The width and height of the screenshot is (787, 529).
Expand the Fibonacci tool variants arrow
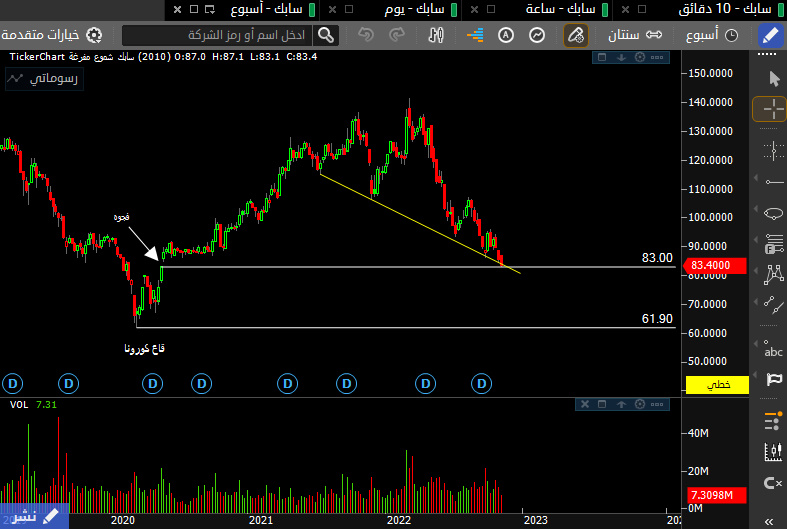click(756, 240)
